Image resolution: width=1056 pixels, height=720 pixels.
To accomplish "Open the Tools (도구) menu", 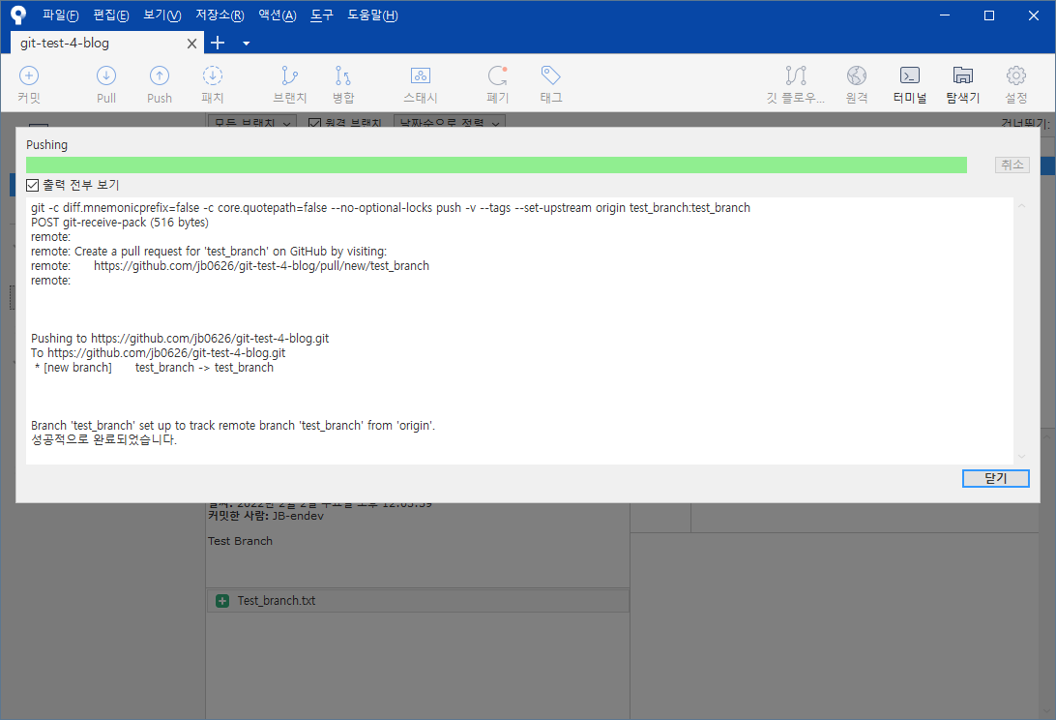I will pos(322,15).
